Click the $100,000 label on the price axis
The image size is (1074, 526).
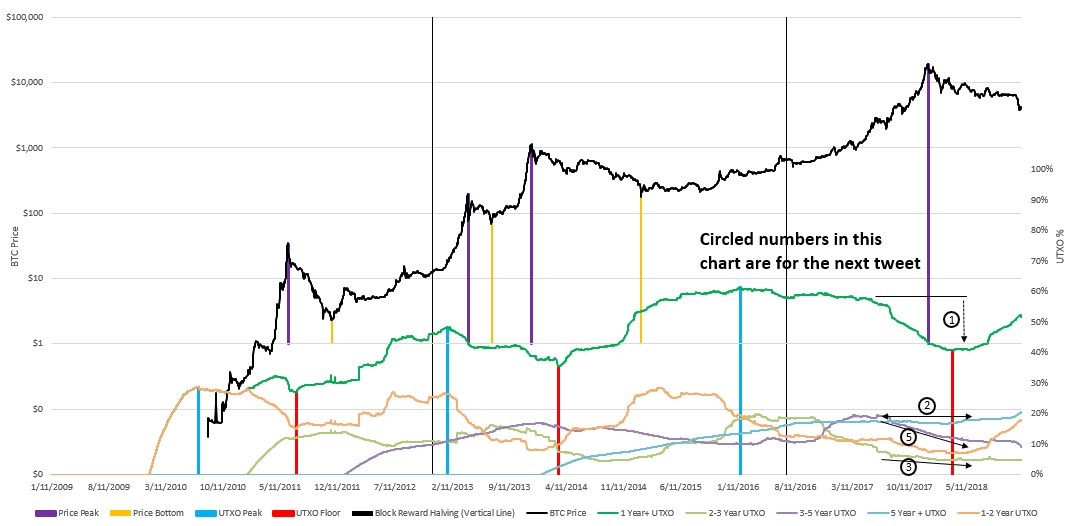click(x=24, y=16)
